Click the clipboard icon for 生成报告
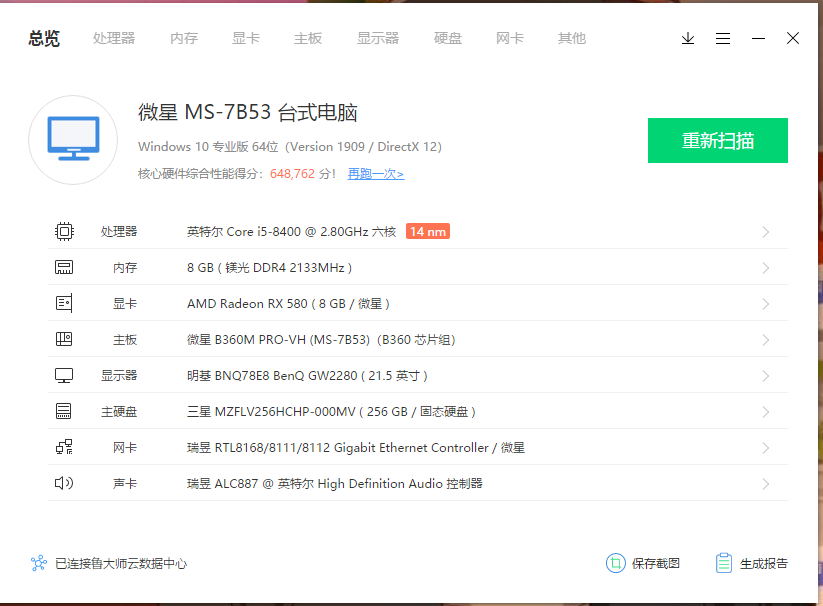This screenshot has width=823, height=606. click(x=724, y=564)
